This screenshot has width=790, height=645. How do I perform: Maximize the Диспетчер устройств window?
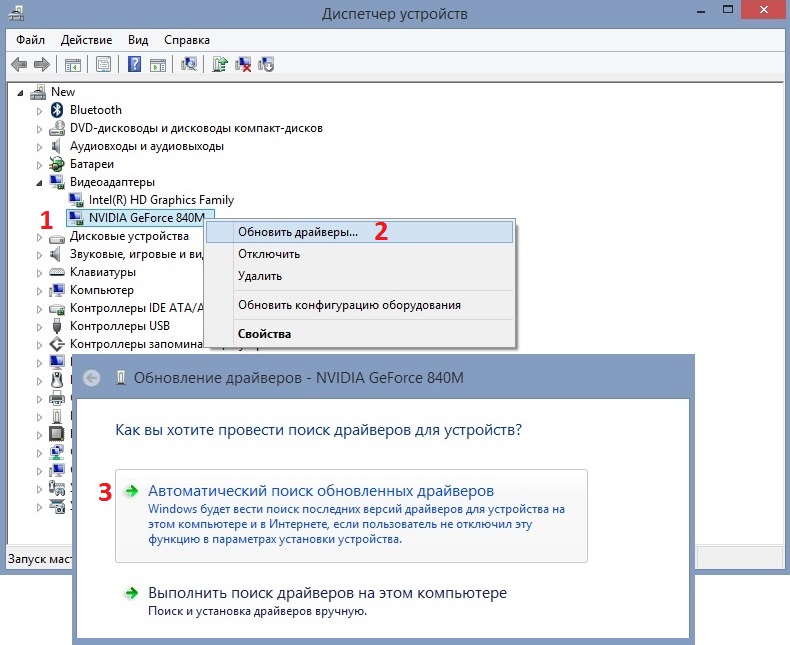727,10
